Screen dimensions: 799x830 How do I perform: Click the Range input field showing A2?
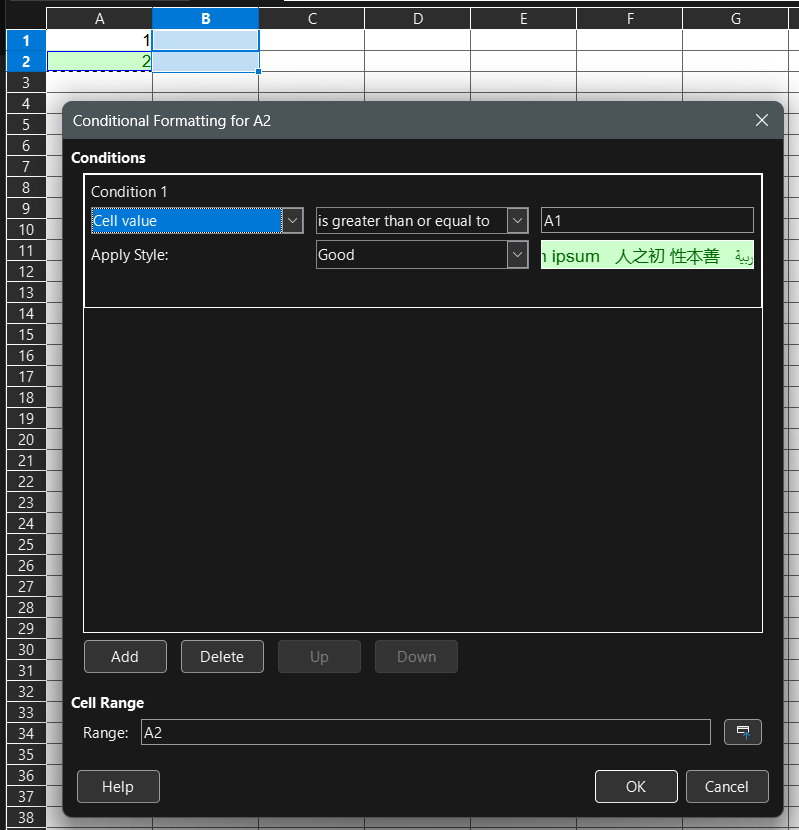[425, 733]
